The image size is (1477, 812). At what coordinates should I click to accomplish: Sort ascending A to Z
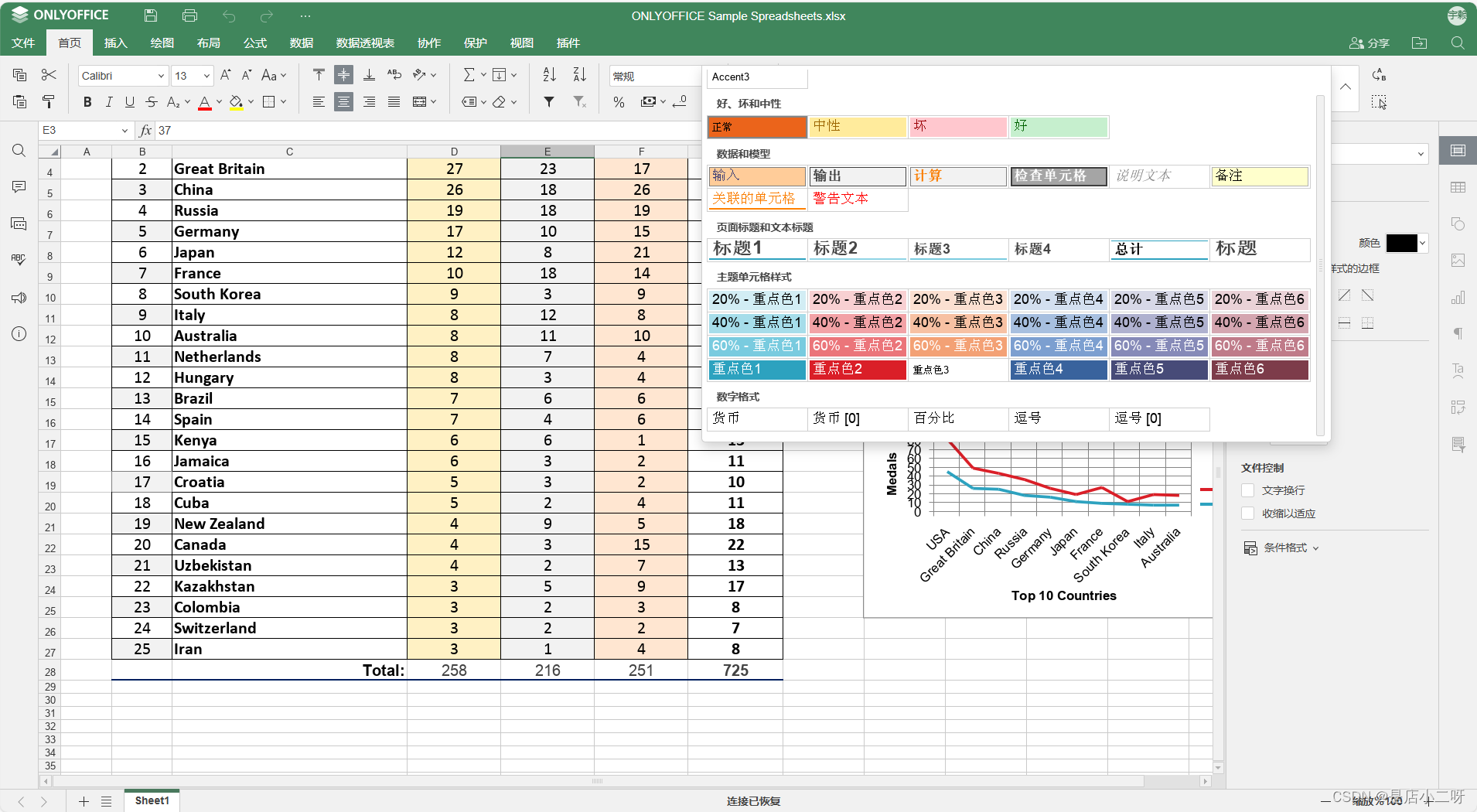549,75
